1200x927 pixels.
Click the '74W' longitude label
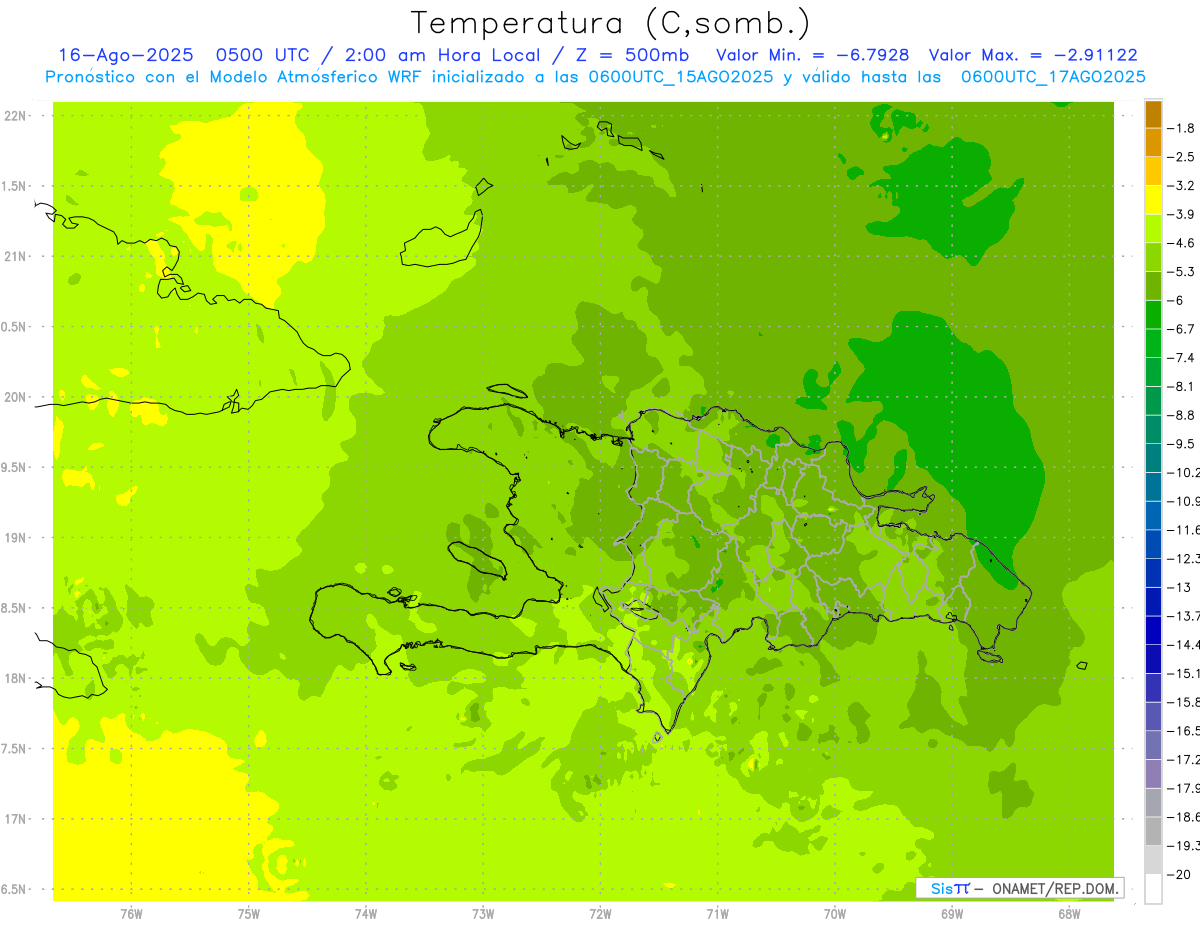coord(365,913)
